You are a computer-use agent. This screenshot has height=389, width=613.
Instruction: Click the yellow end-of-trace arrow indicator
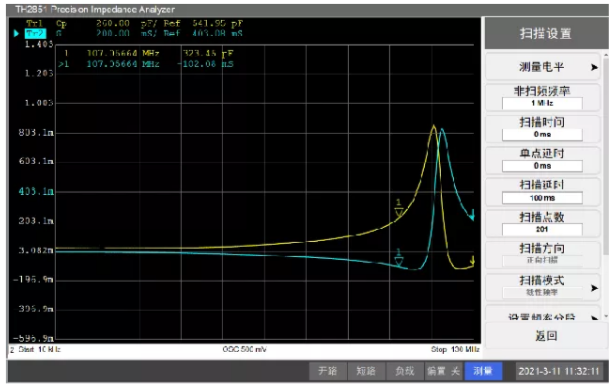tap(472, 260)
